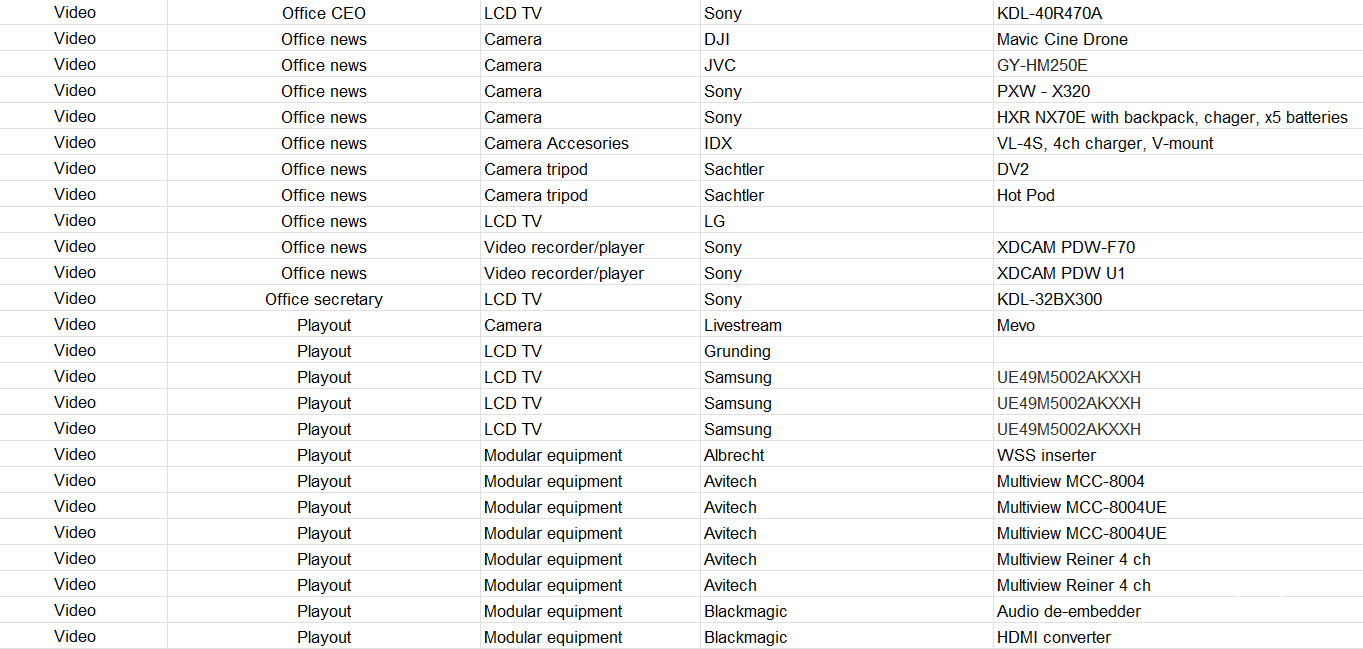Viewport: 1363px width, 649px height.
Task: Select the DJI manufacturer cell
Action: pos(719,39)
